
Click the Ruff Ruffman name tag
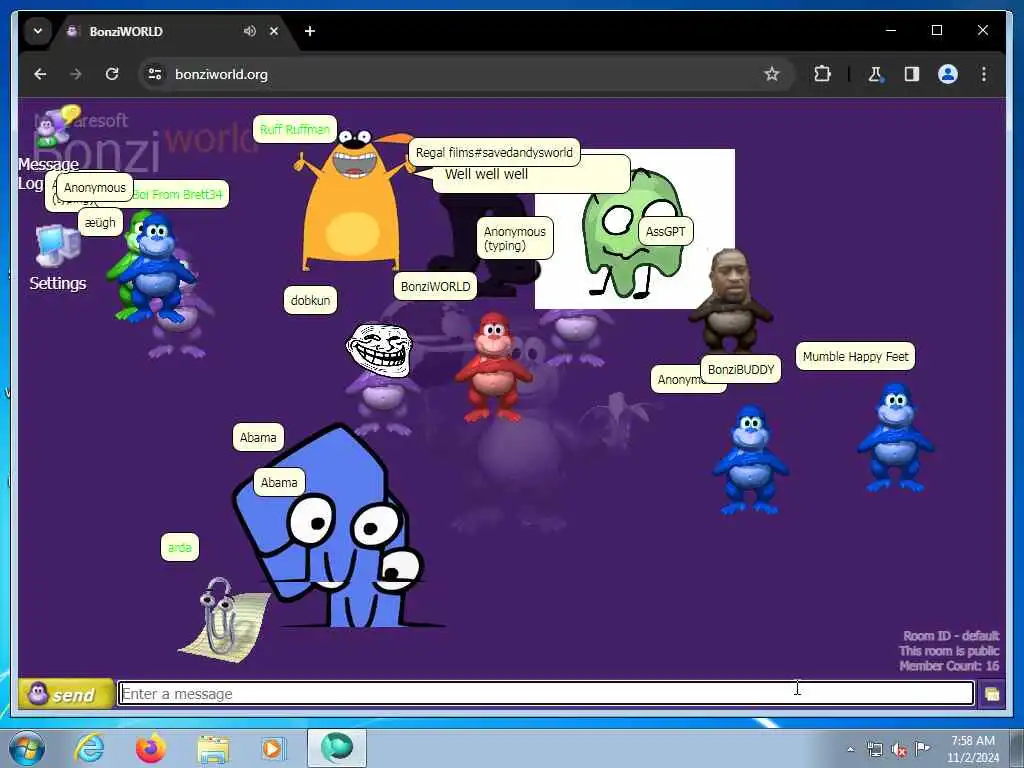pyautogui.click(x=295, y=129)
